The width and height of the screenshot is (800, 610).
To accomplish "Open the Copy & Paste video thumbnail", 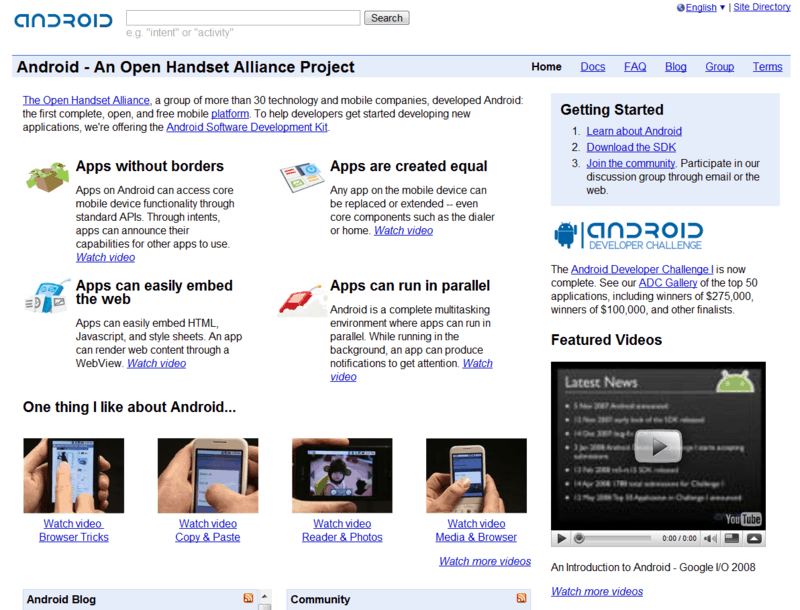I will [208, 475].
